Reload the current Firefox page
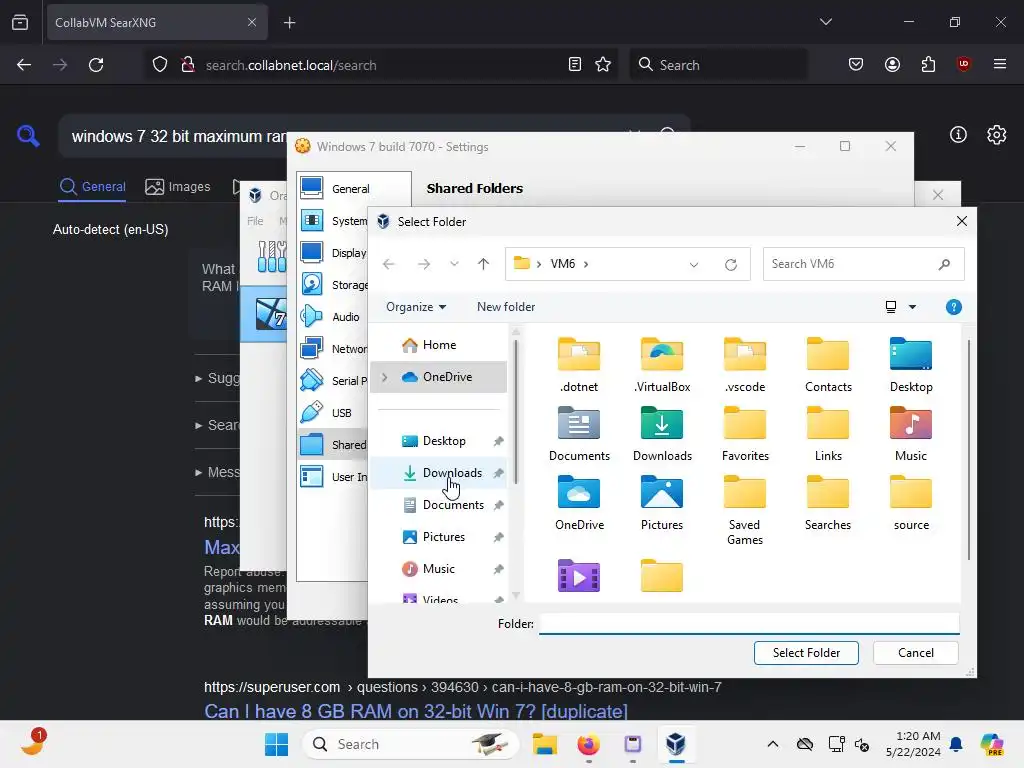 click(96, 65)
